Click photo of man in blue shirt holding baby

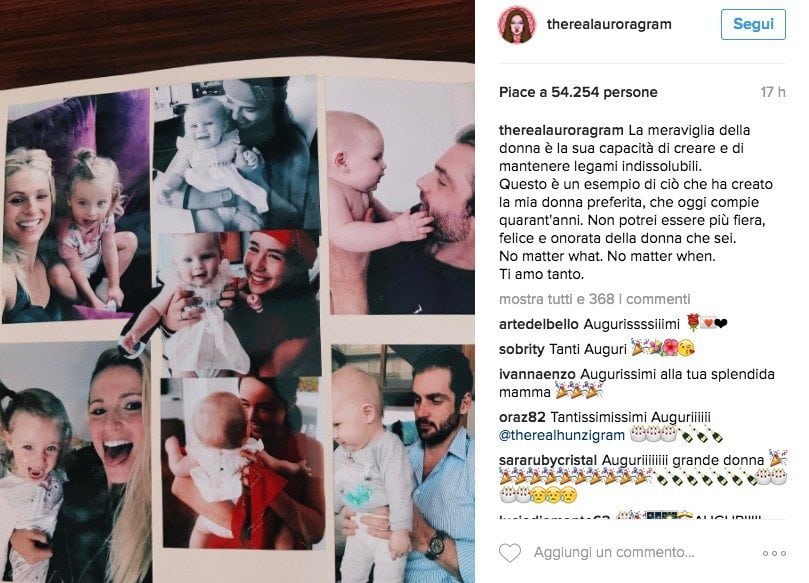tap(403, 463)
